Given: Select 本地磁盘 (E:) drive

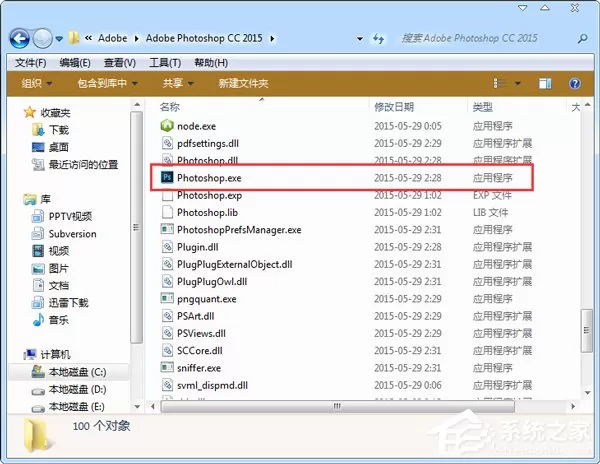Looking at the screenshot, I should tap(77, 406).
